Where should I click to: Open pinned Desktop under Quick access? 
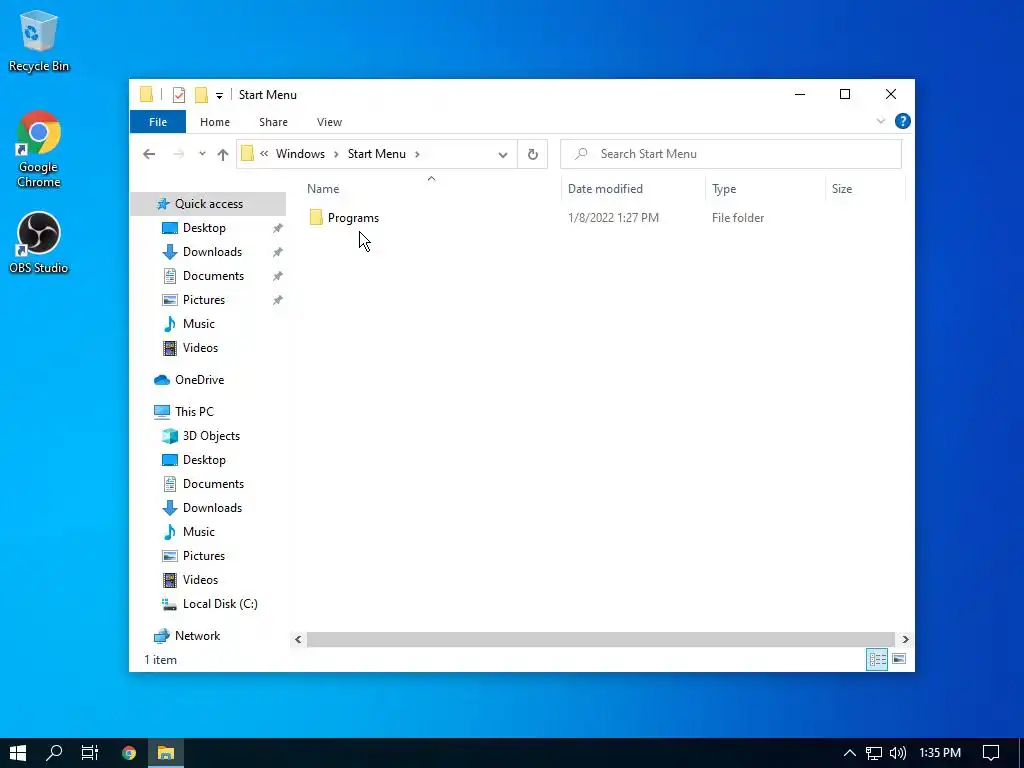click(204, 228)
